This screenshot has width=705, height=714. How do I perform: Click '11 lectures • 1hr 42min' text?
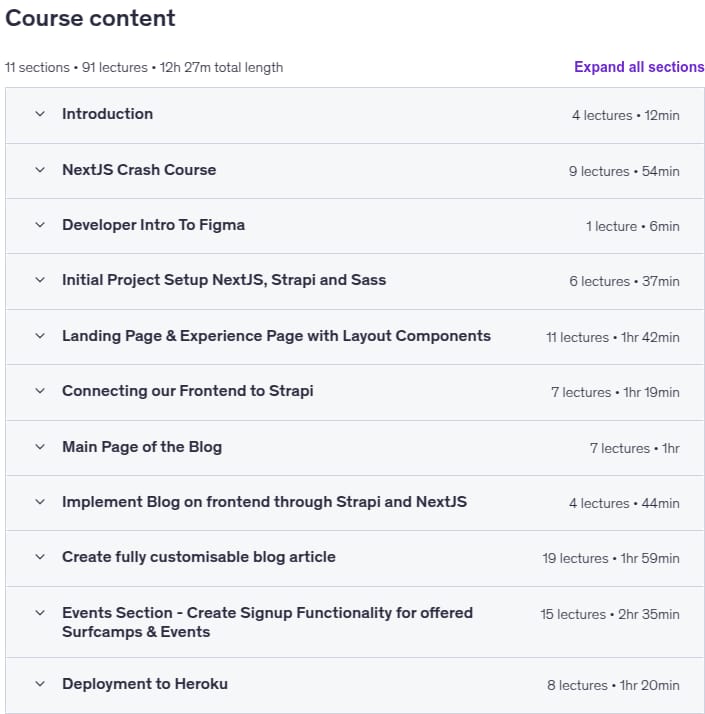tap(613, 337)
